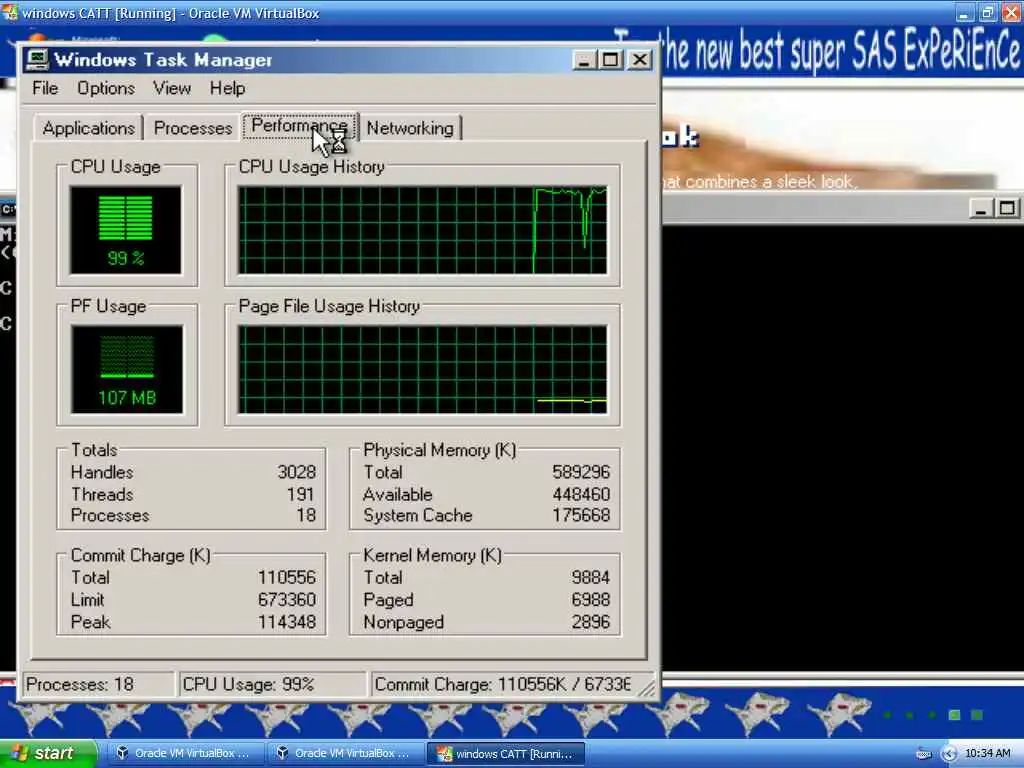This screenshot has height=768, width=1024.
Task: Click the Task Manager title bar icon
Action: (37, 59)
